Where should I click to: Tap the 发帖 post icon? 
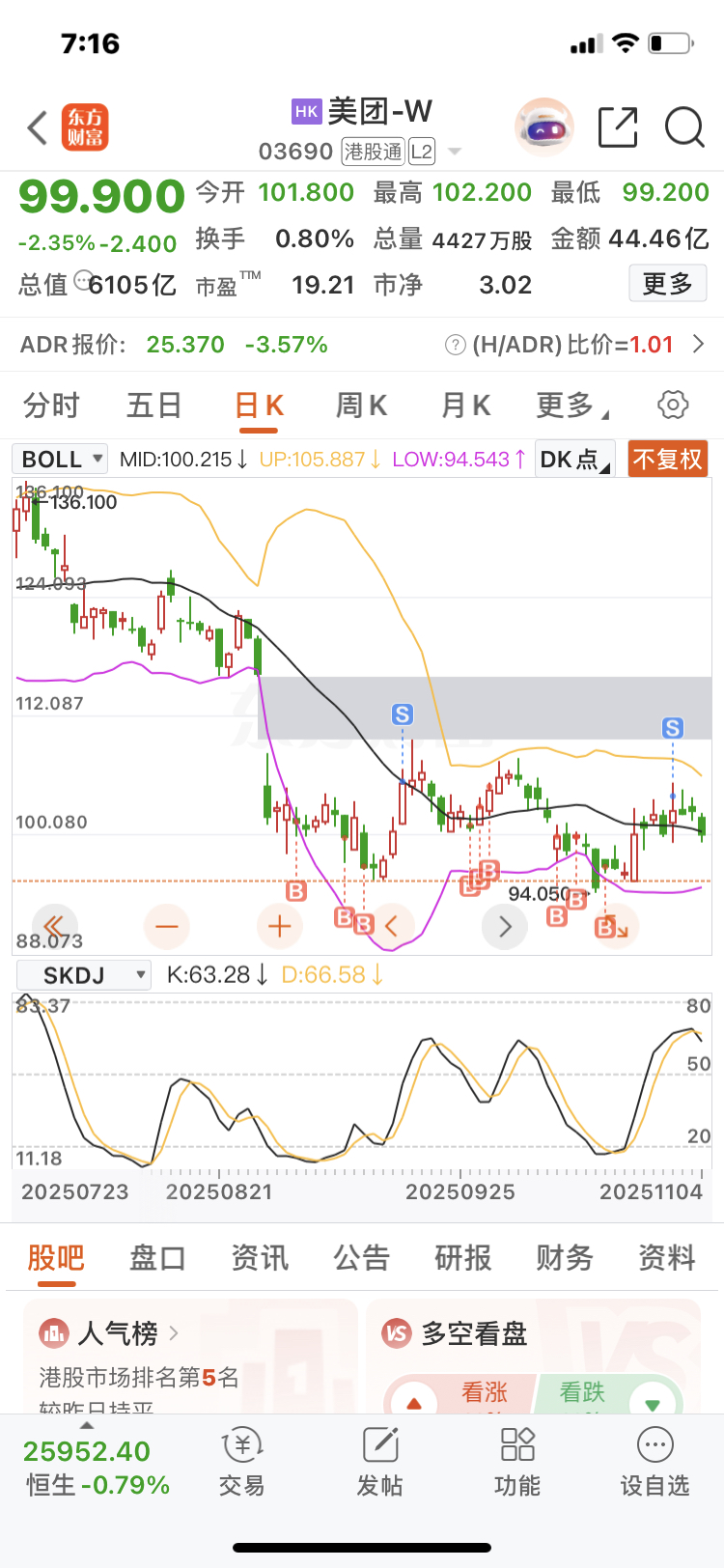pyautogui.click(x=380, y=1445)
